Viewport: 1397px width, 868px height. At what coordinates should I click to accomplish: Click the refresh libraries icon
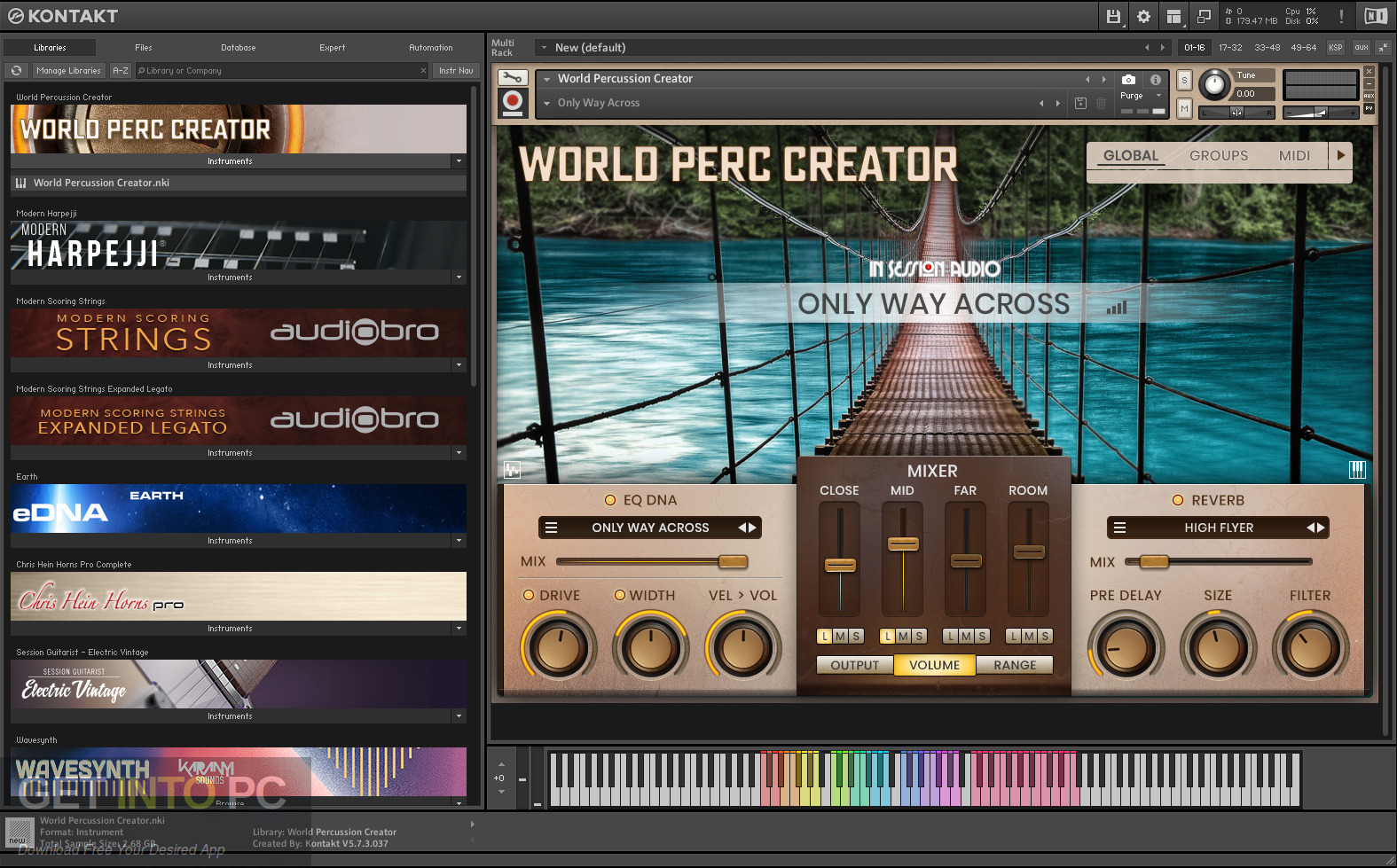(16, 71)
